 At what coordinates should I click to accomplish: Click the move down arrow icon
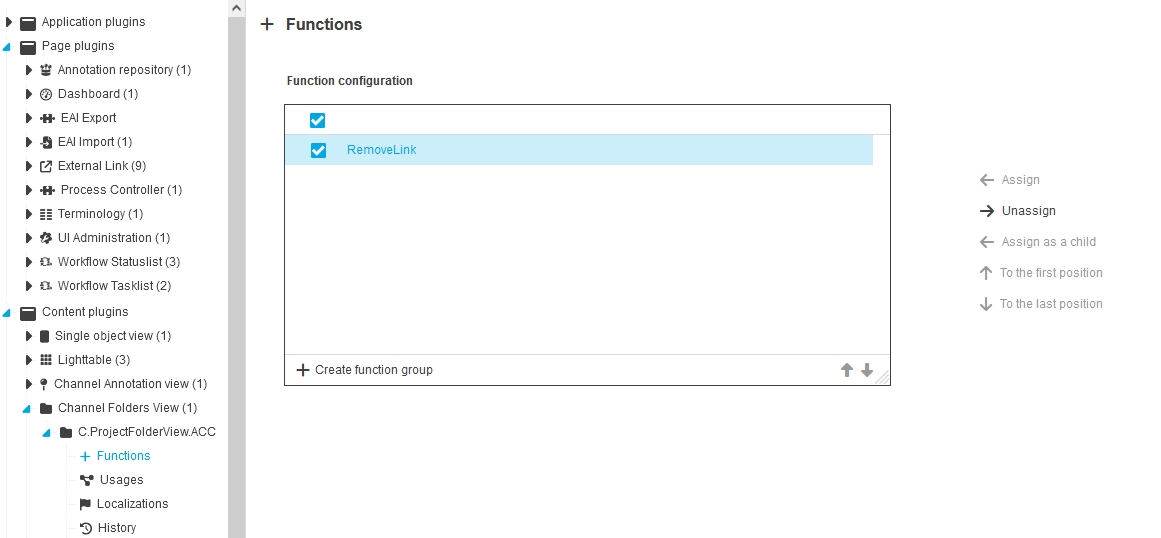(x=867, y=370)
